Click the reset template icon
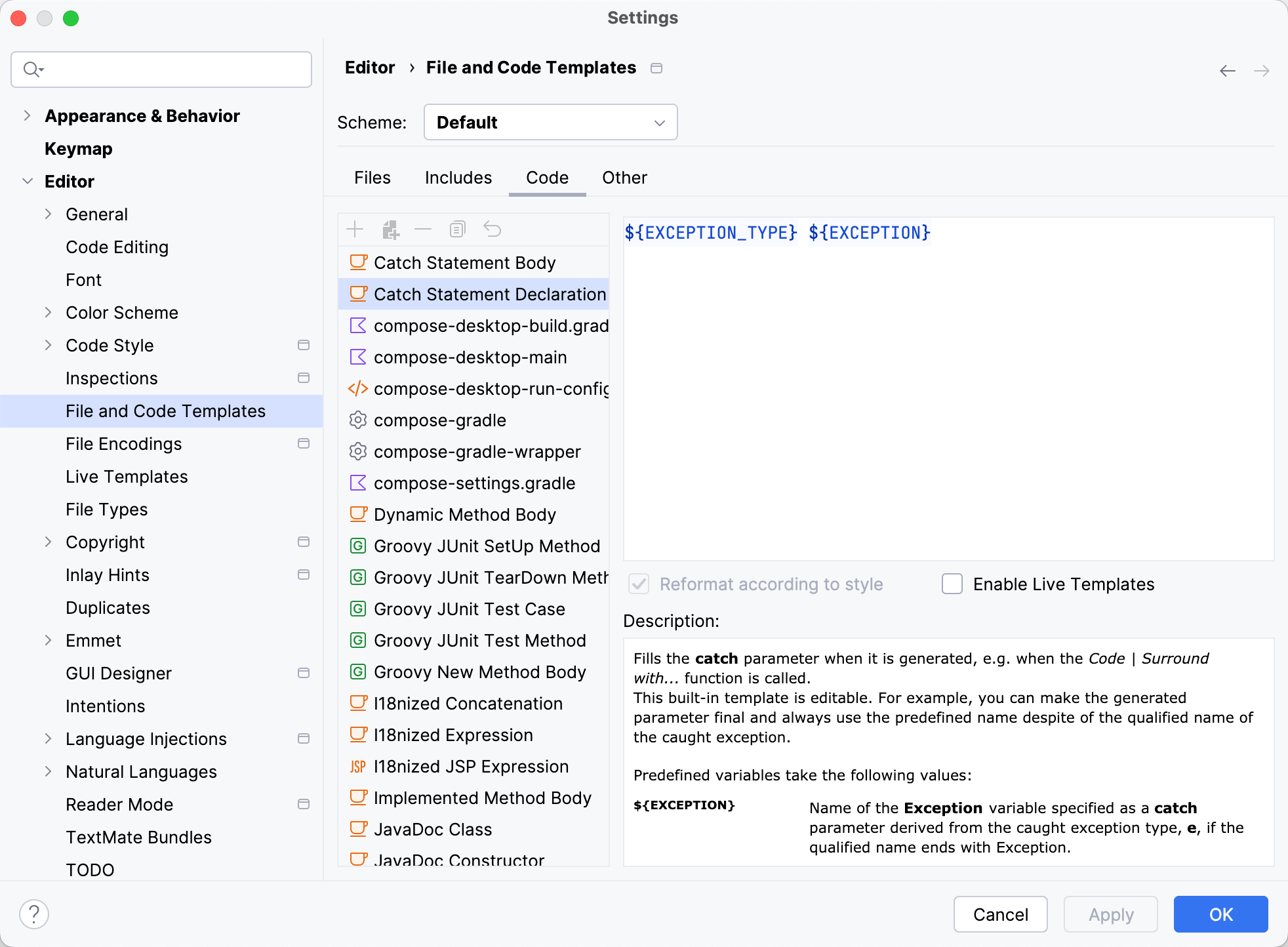Image resolution: width=1288 pixels, height=947 pixels. tap(491, 229)
